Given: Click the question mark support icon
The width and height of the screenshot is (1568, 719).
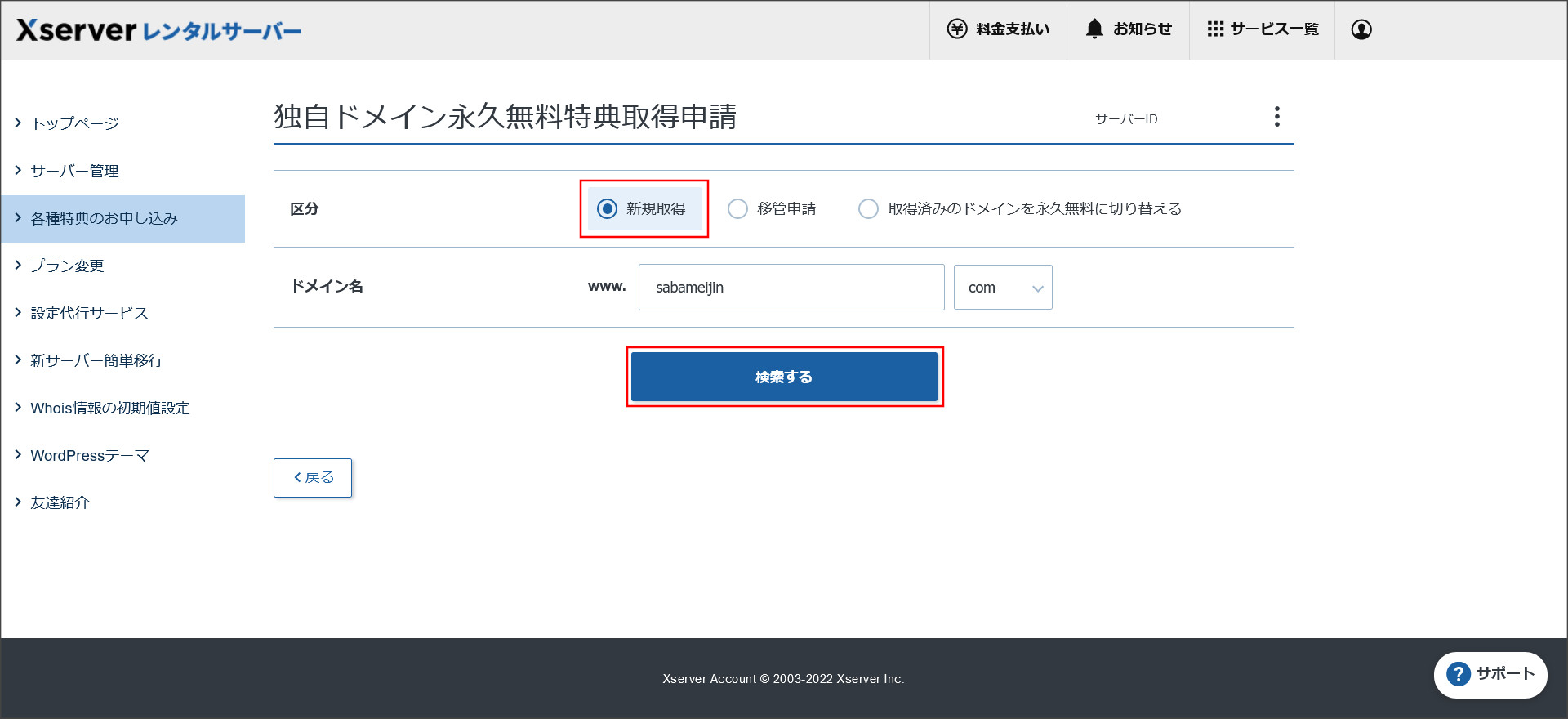Looking at the screenshot, I should point(1459,674).
